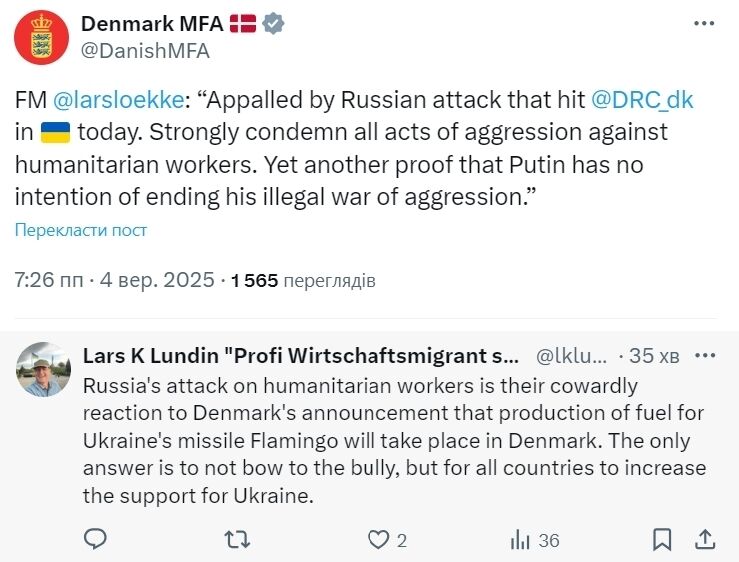Like the reply with heart icon
The image size is (739, 562).
(x=378, y=540)
